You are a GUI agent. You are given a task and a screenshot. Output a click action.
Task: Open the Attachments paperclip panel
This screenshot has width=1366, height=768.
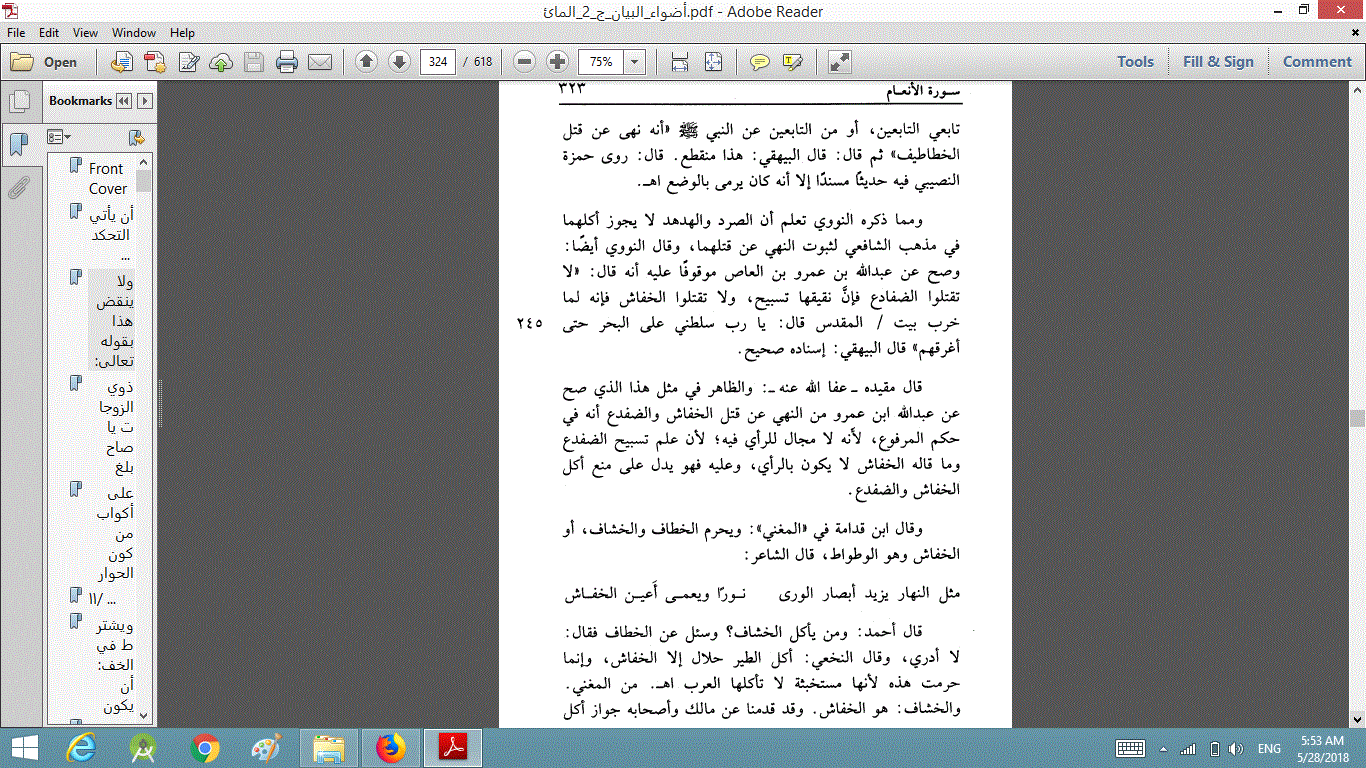coord(18,188)
